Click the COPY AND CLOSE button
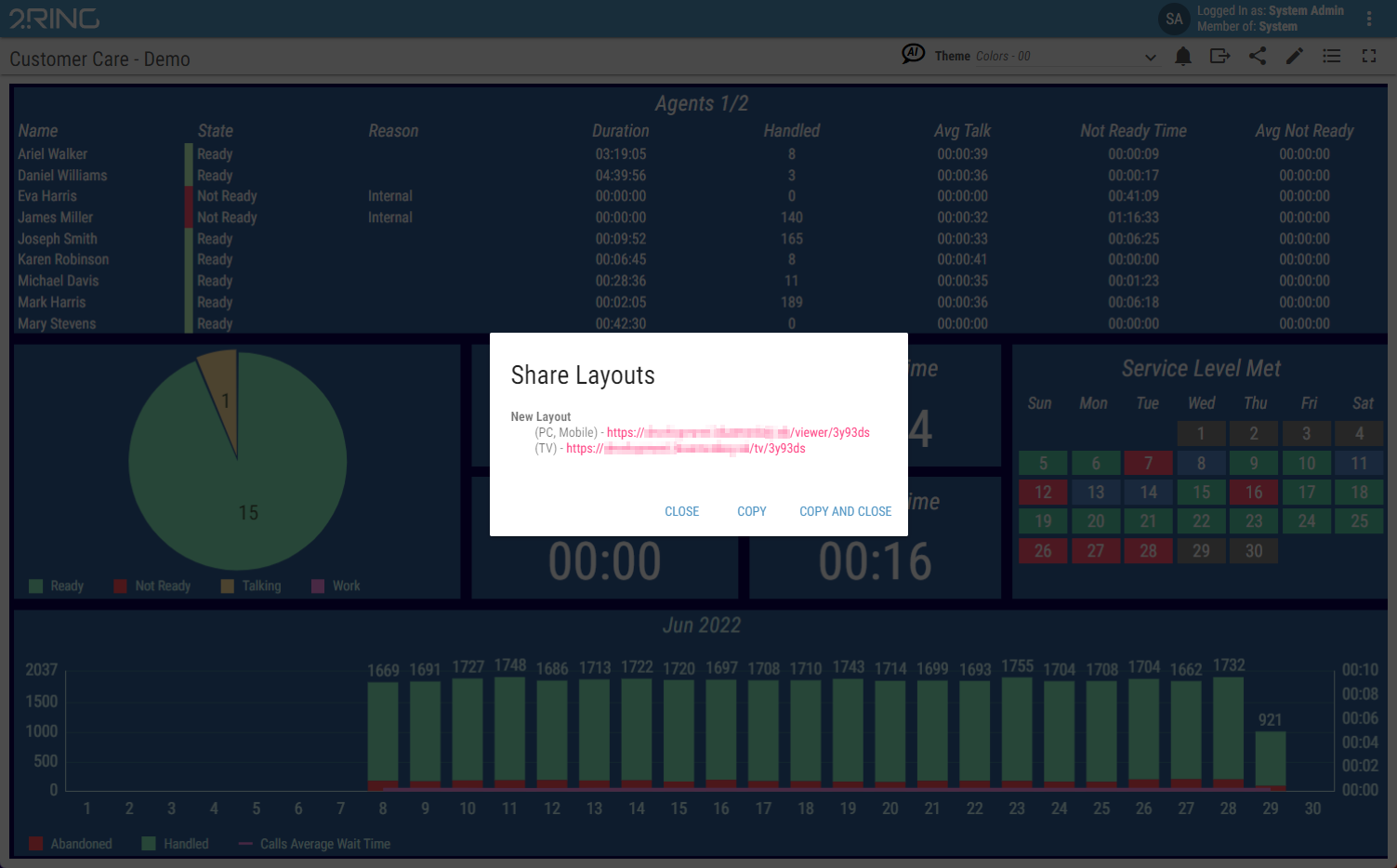Image resolution: width=1397 pixels, height=868 pixels. point(845,511)
